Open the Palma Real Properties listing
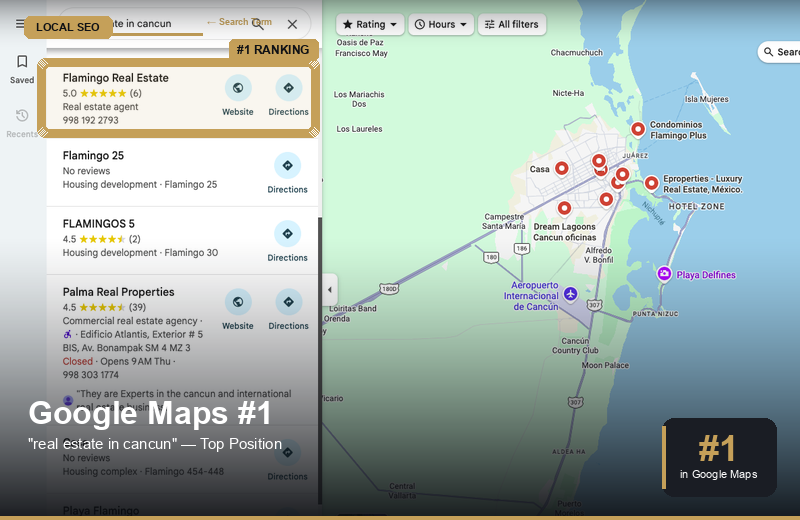 [118, 292]
